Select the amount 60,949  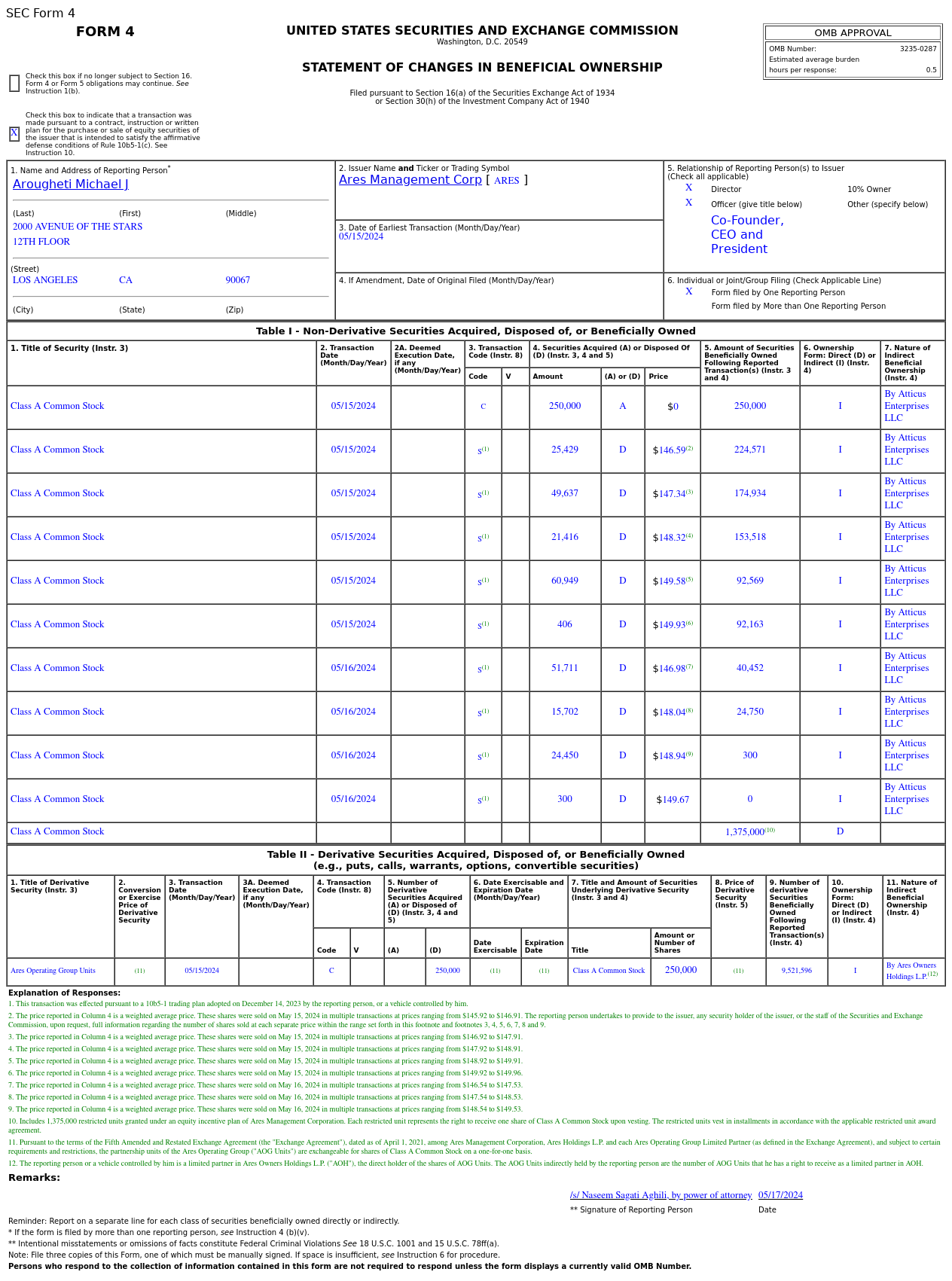click(565, 581)
